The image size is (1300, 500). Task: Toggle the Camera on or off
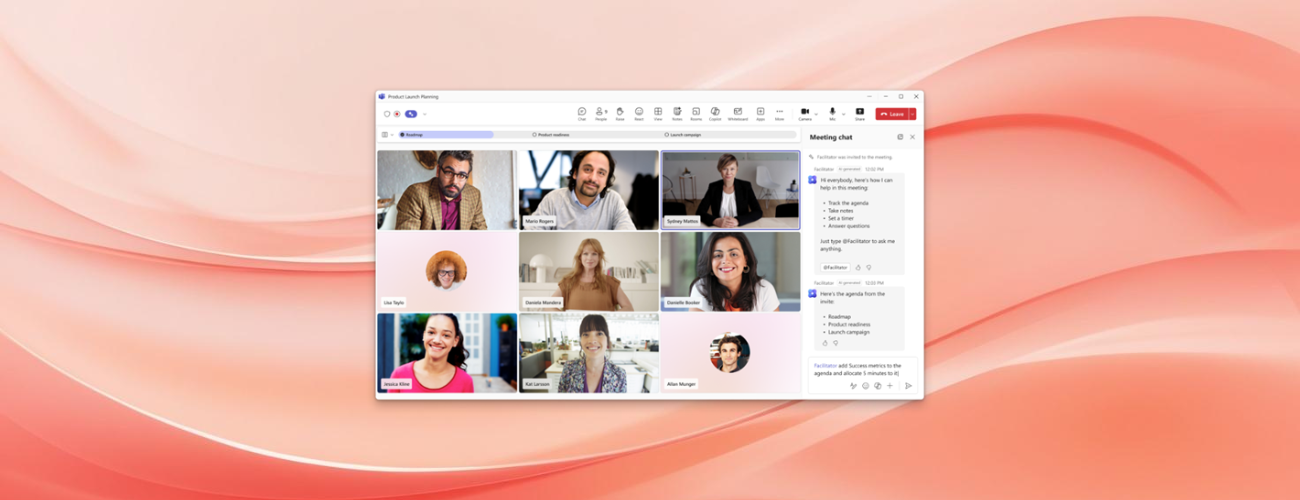805,113
